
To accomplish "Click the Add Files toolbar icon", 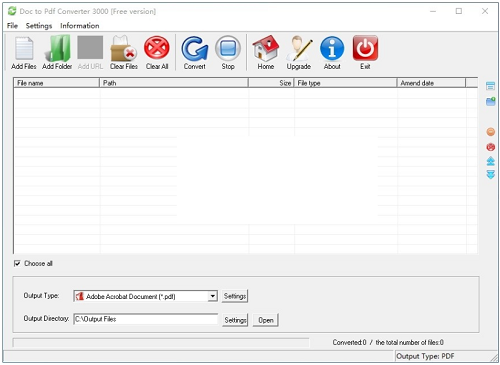I will (24, 53).
